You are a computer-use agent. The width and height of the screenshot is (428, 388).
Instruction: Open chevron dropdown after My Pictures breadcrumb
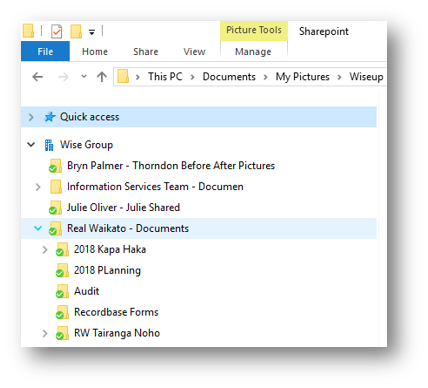(339, 77)
